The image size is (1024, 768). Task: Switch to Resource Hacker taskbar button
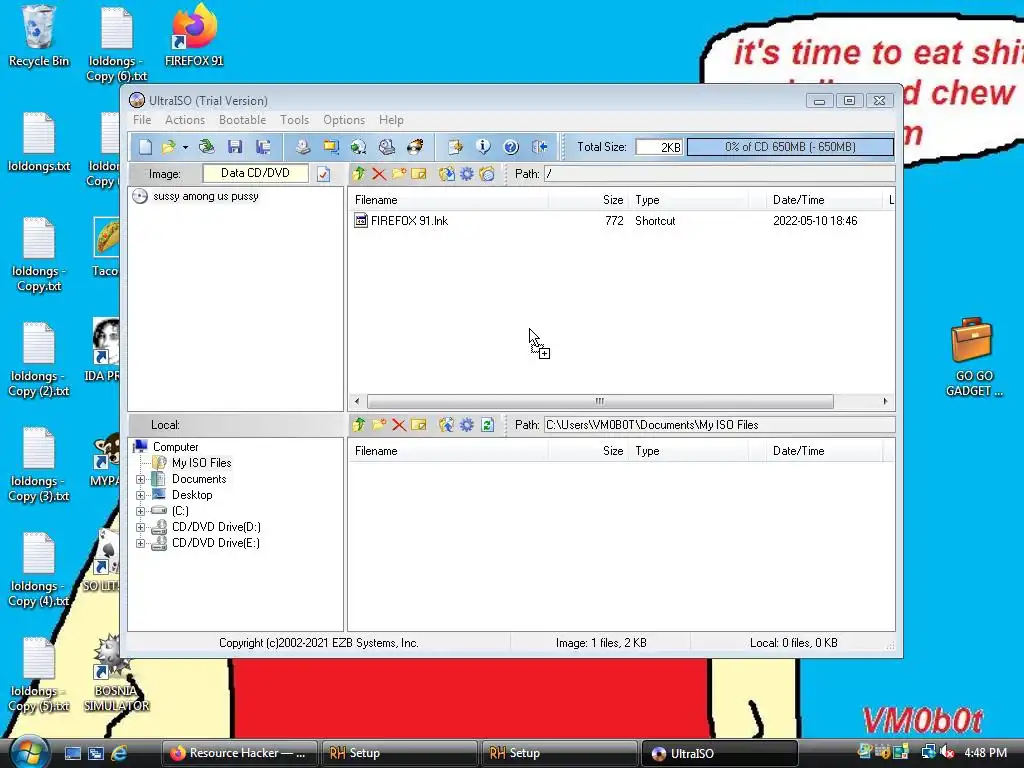239,753
